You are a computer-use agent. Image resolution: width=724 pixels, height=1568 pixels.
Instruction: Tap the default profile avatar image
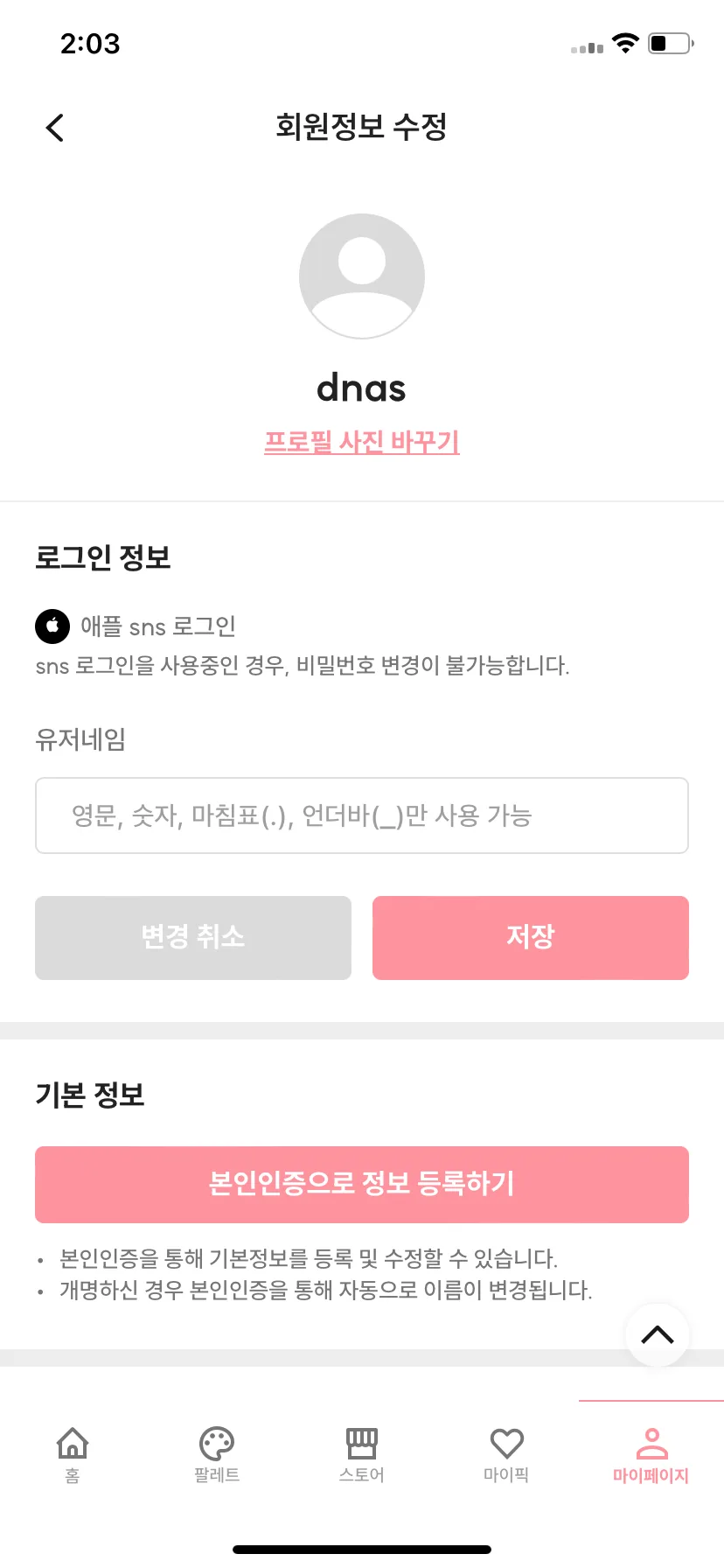click(x=362, y=276)
